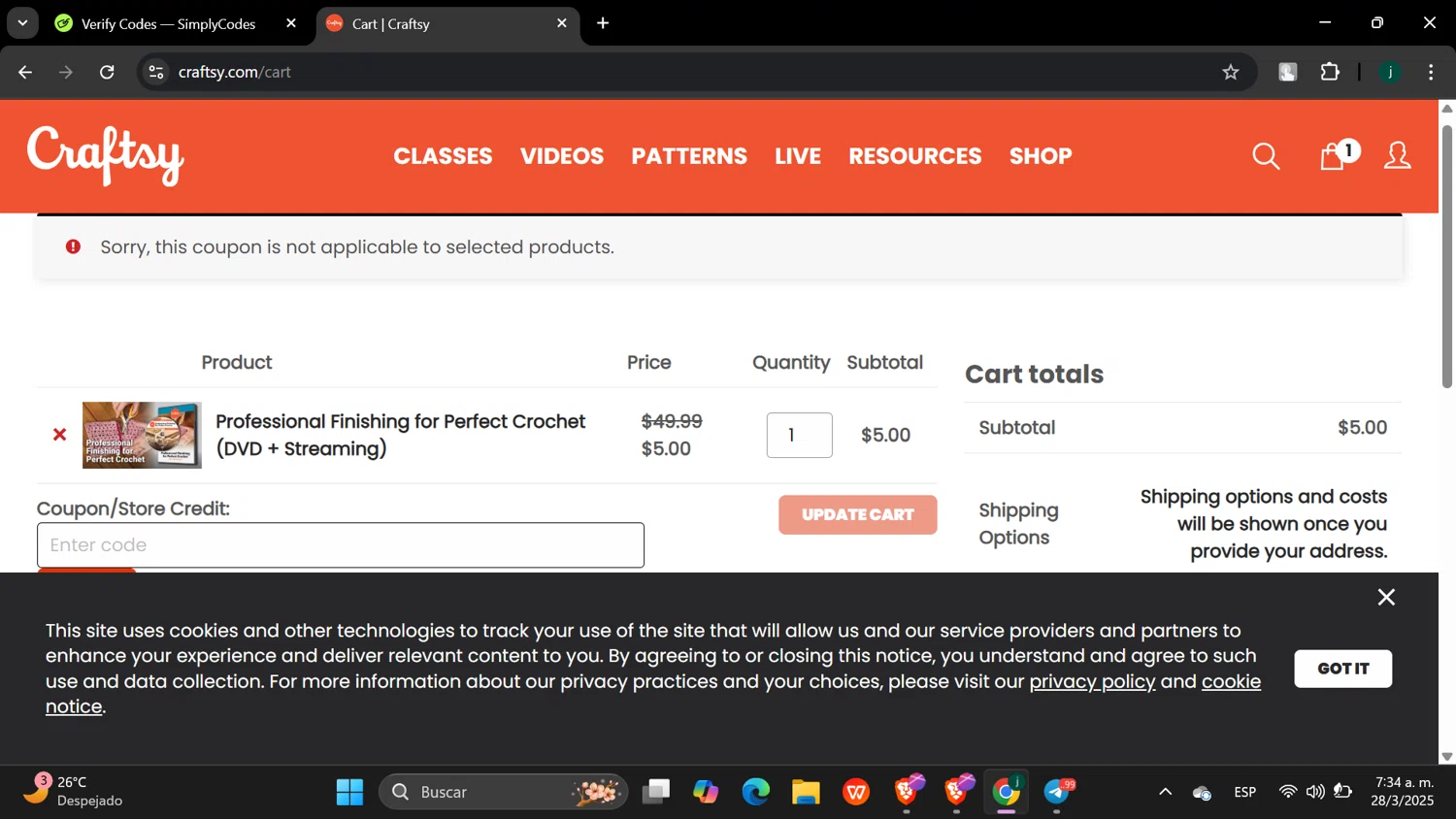
Task: Open Chrome profile avatar
Action: coord(1390,72)
